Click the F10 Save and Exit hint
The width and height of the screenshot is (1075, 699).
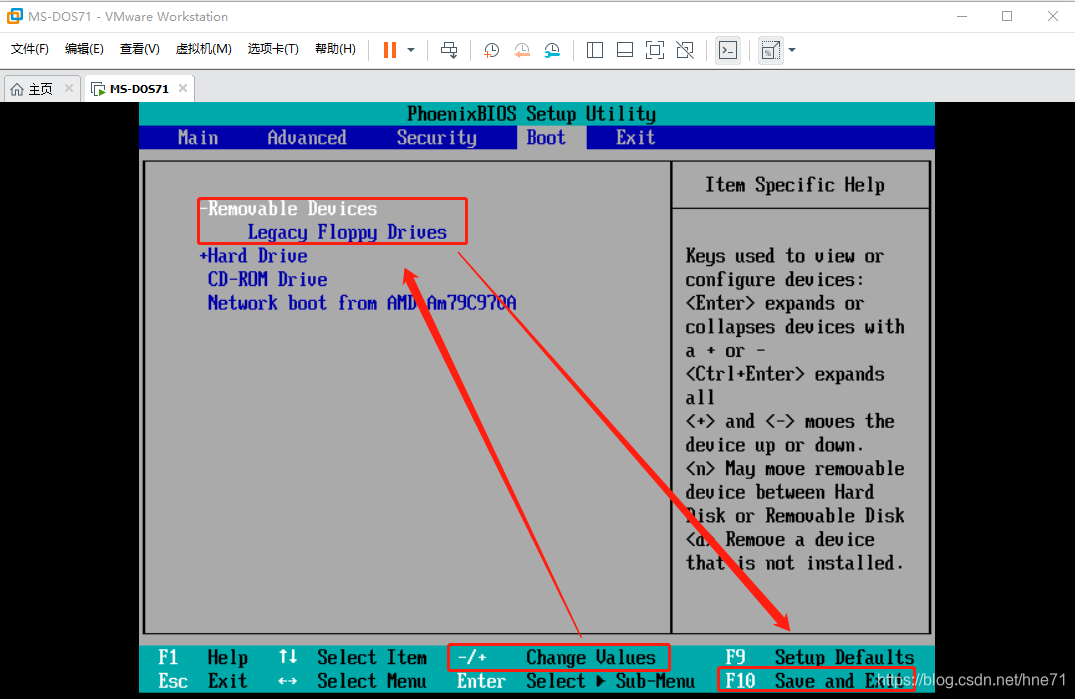816,680
